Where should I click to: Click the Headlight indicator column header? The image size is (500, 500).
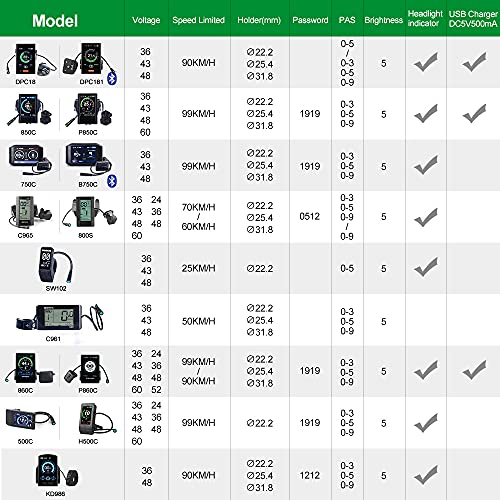coord(425,18)
